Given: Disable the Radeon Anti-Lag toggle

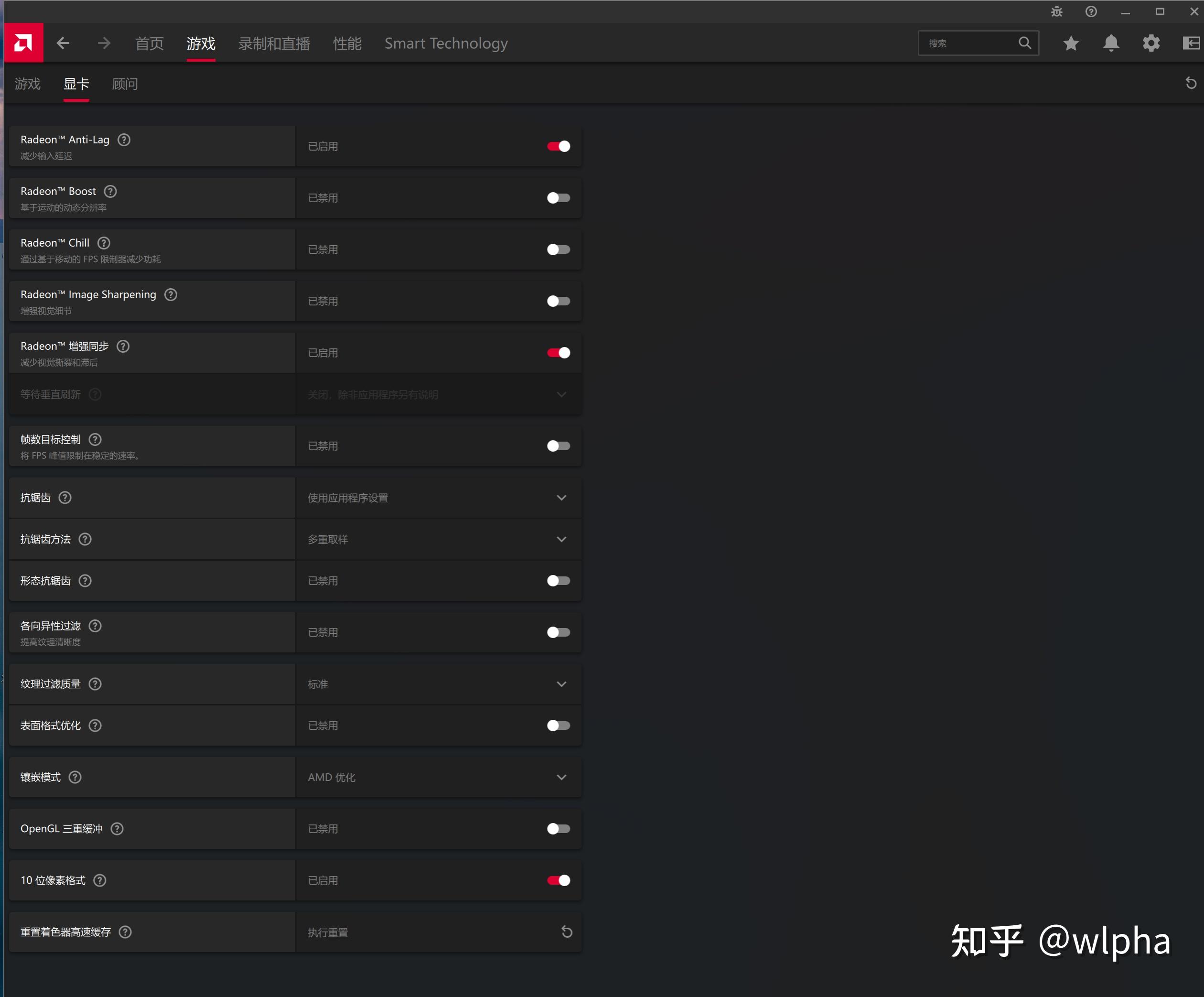Looking at the screenshot, I should [x=558, y=146].
